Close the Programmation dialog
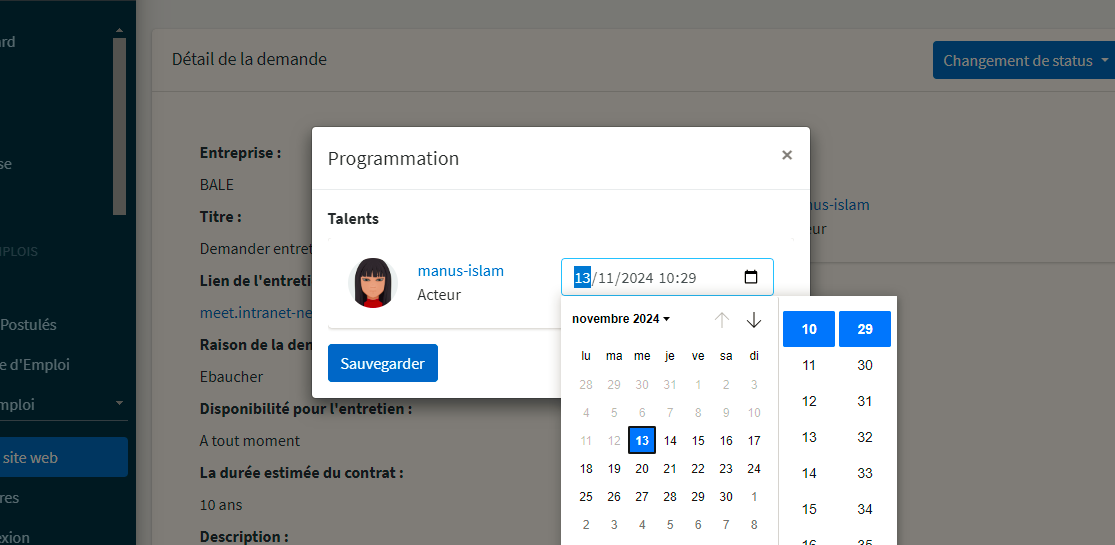Image resolution: width=1115 pixels, height=545 pixels. tap(786, 155)
